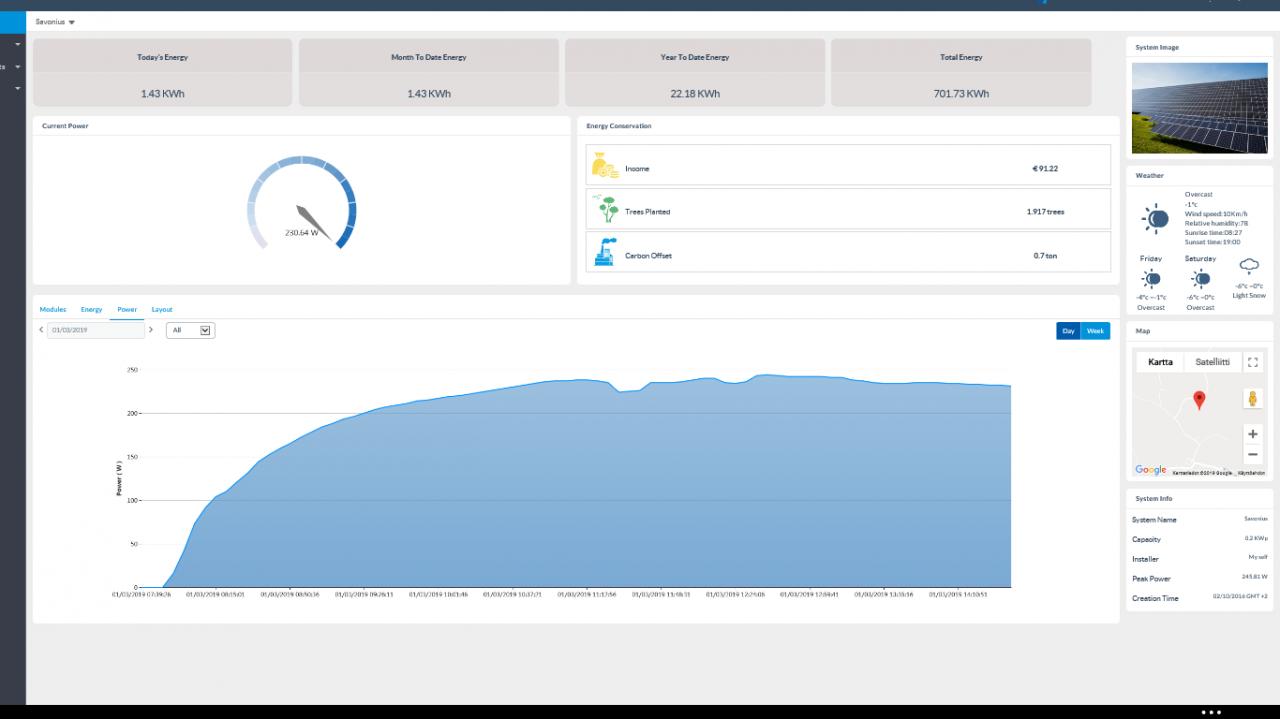Expand the first sidebar menu arrow

(18, 44)
